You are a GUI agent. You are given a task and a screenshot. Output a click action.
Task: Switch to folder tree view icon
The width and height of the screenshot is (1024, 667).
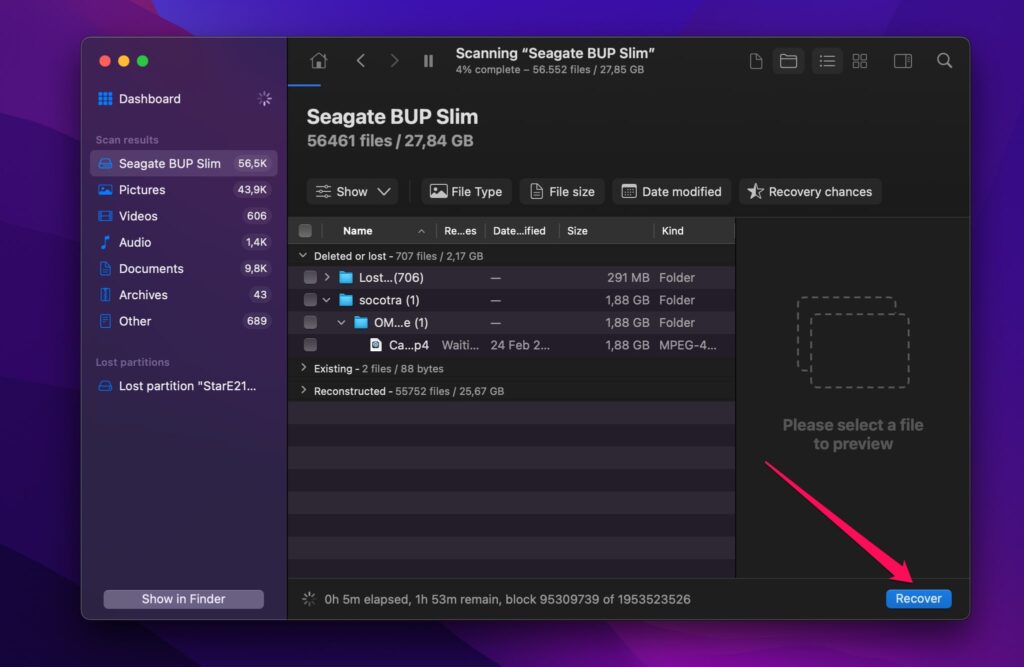[788, 61]
